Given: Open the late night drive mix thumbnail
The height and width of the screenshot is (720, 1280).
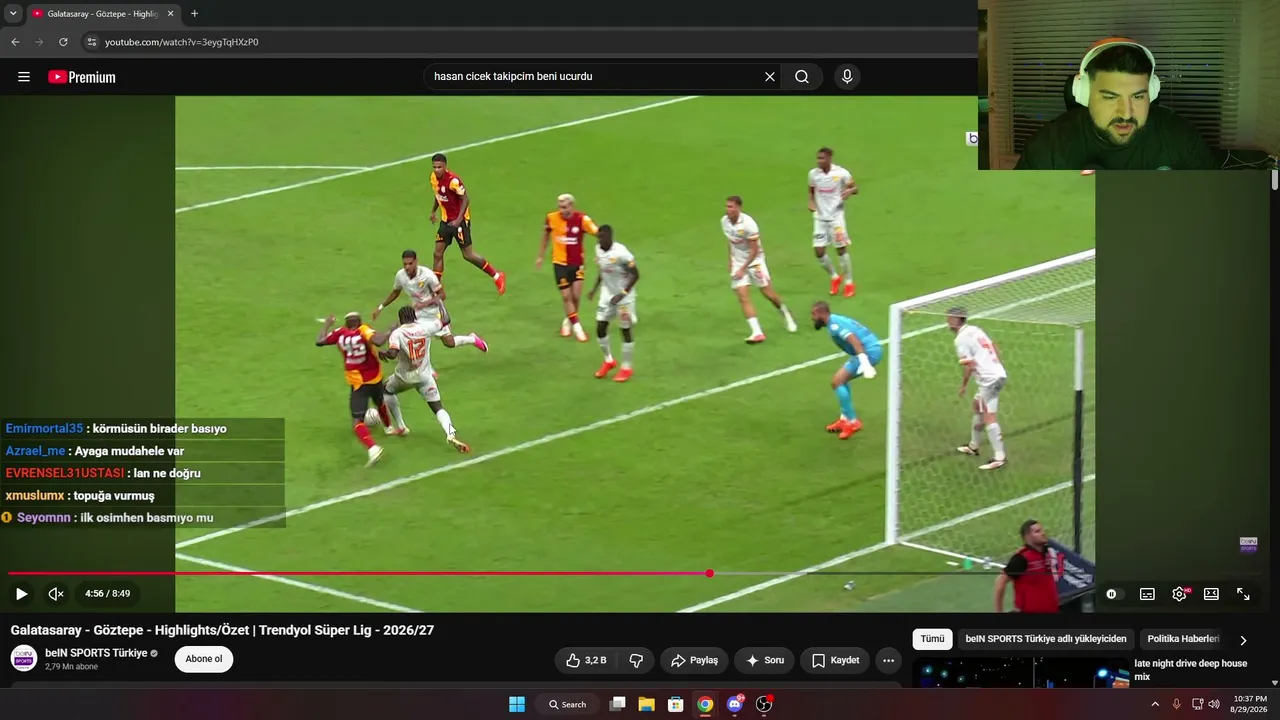Looking at the screenshot, I should point(1019,672).
